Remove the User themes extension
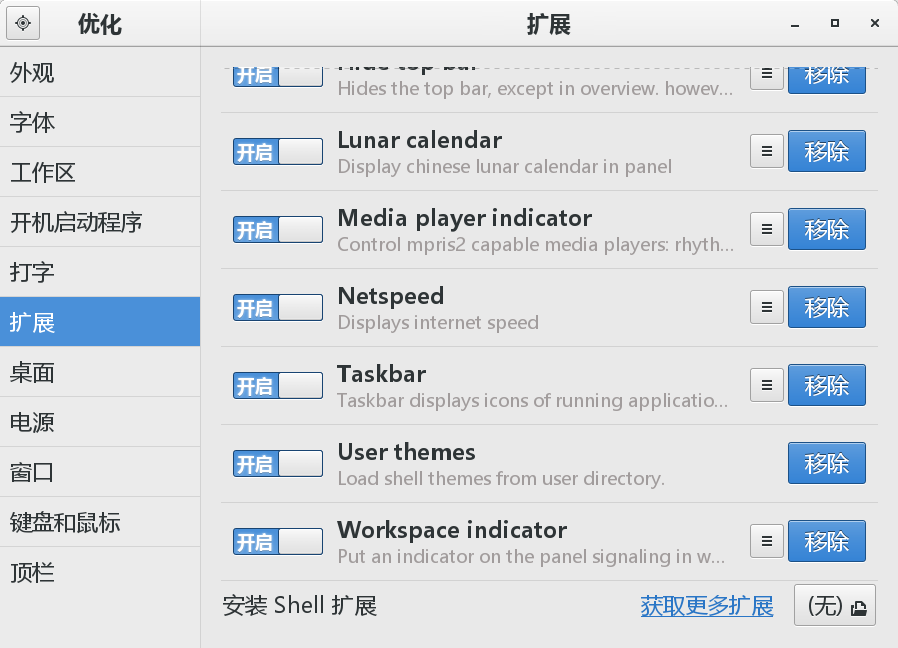The width and height of the screenshot is (898, 648). click(826, 463)
